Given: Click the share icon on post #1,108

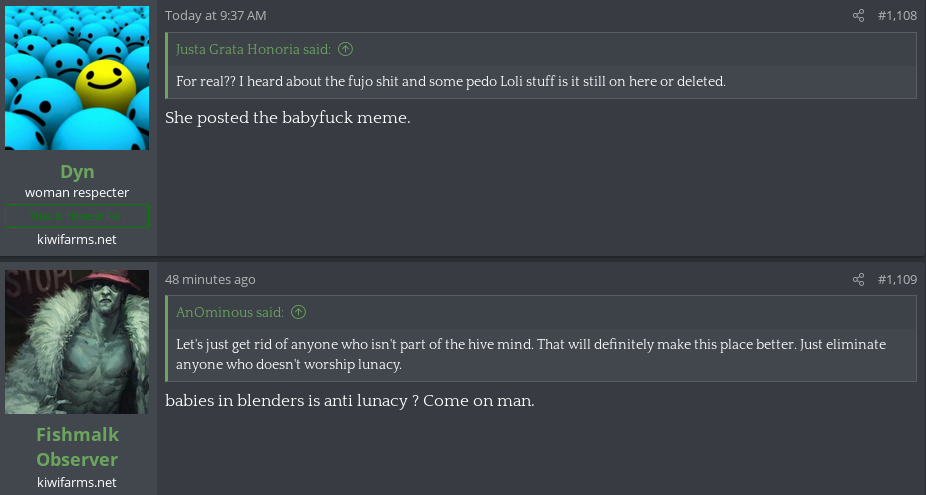Looking at the screenshot, I should coord(858,16).
